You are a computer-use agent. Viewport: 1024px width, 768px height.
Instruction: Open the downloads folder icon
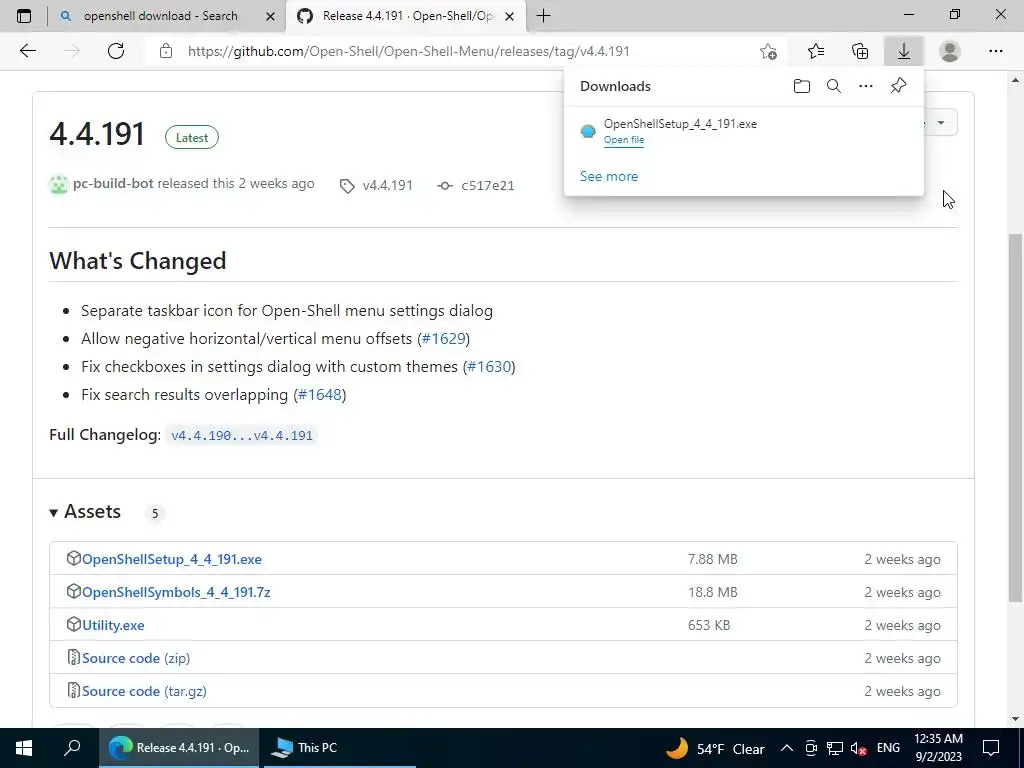(x=802, y=86)
